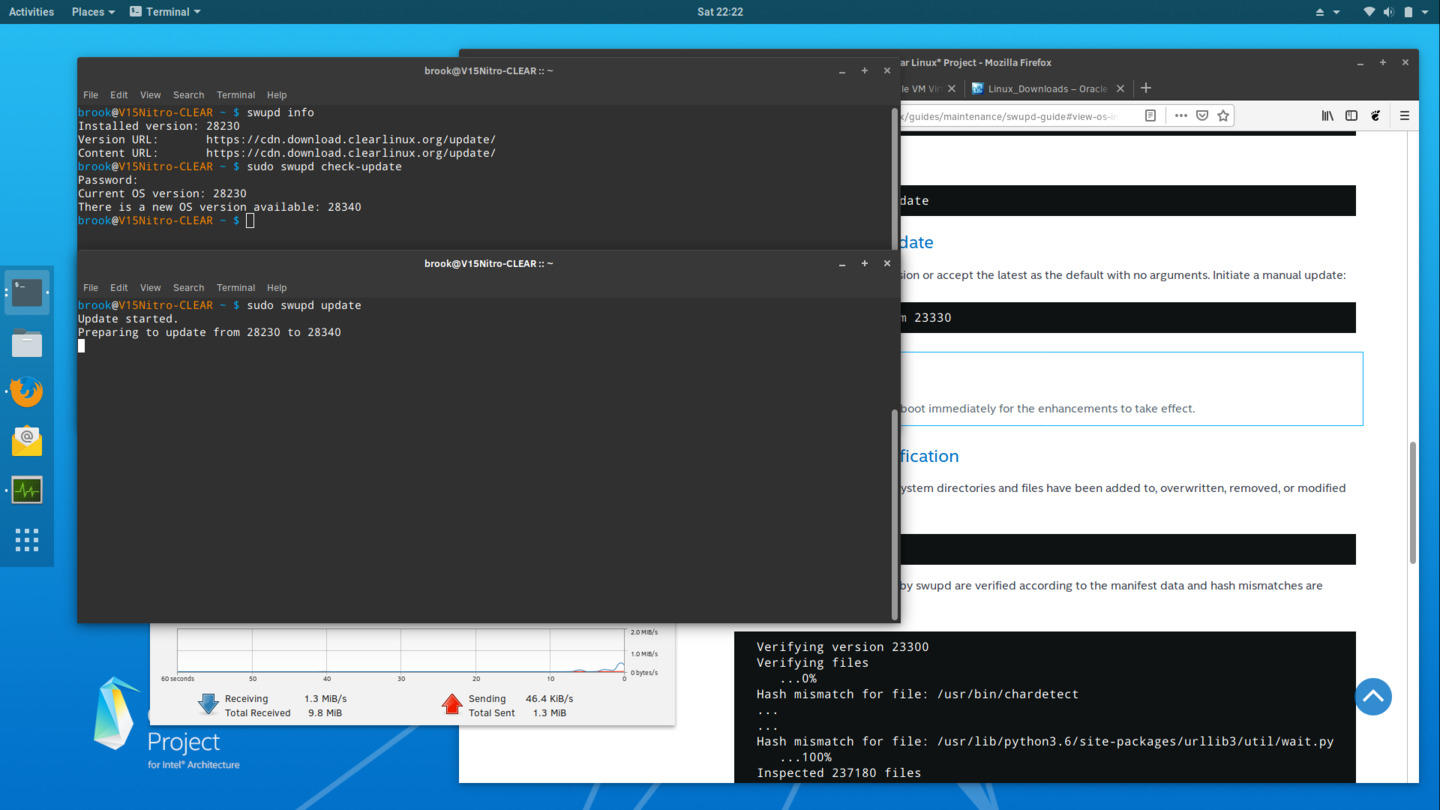1440x810 pixels.
Task: Click the volume icon in top bar
Action: [1388, 12]
